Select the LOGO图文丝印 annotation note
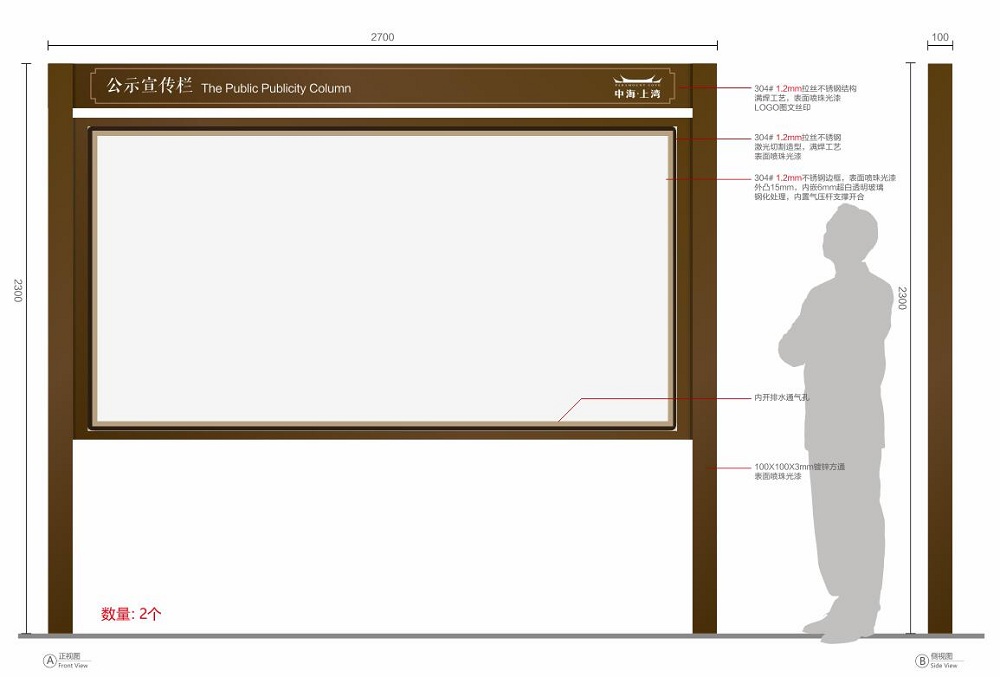 (782, 107)
